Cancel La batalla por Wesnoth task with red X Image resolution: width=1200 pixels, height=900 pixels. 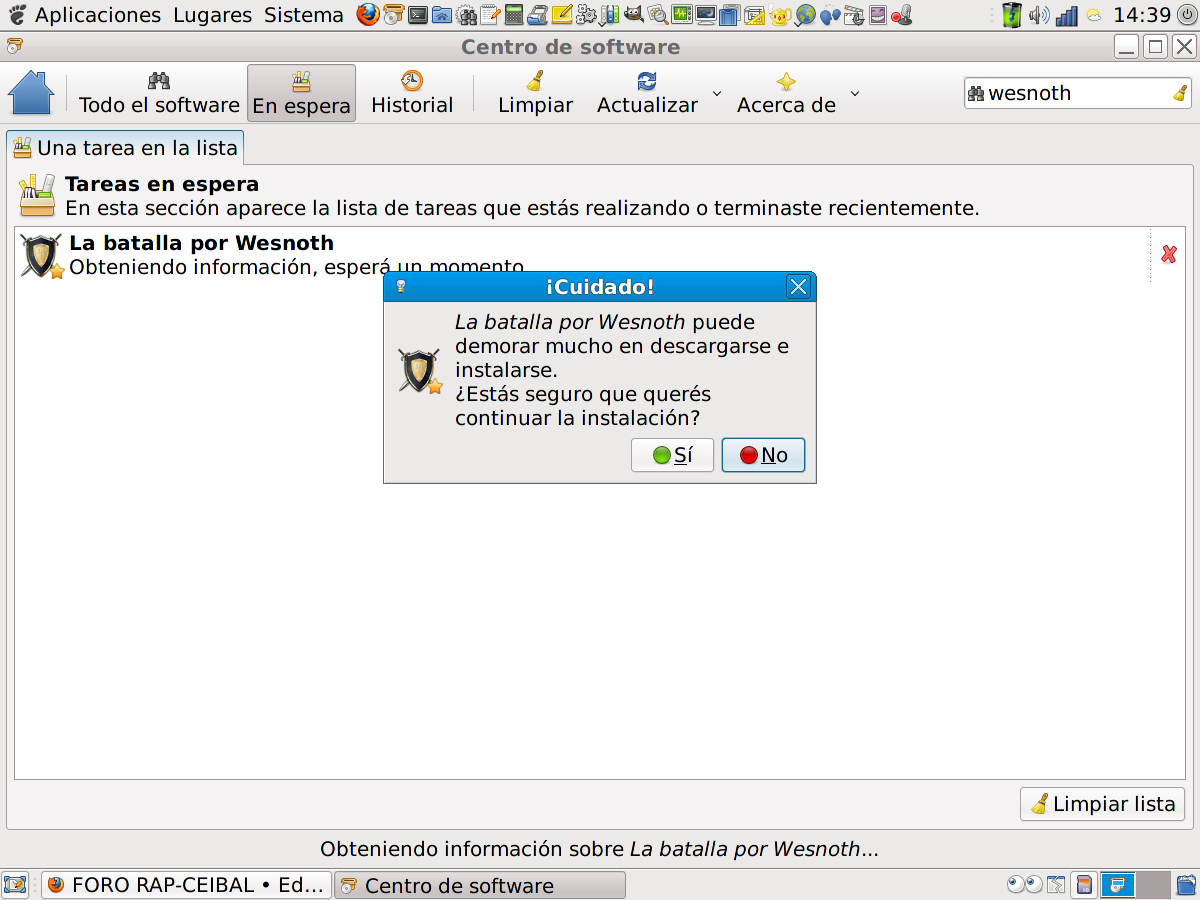[1168, 255]
